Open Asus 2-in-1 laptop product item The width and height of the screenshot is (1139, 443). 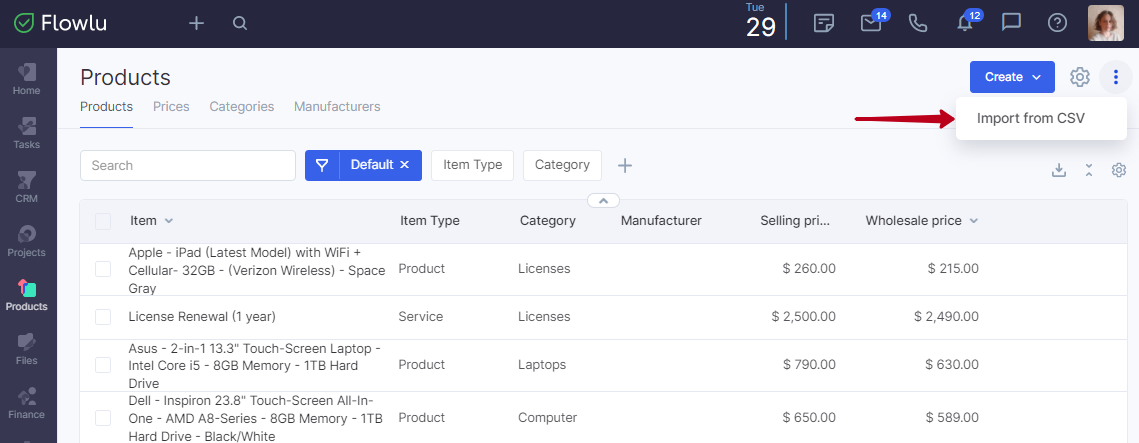[x=254, y=365]
